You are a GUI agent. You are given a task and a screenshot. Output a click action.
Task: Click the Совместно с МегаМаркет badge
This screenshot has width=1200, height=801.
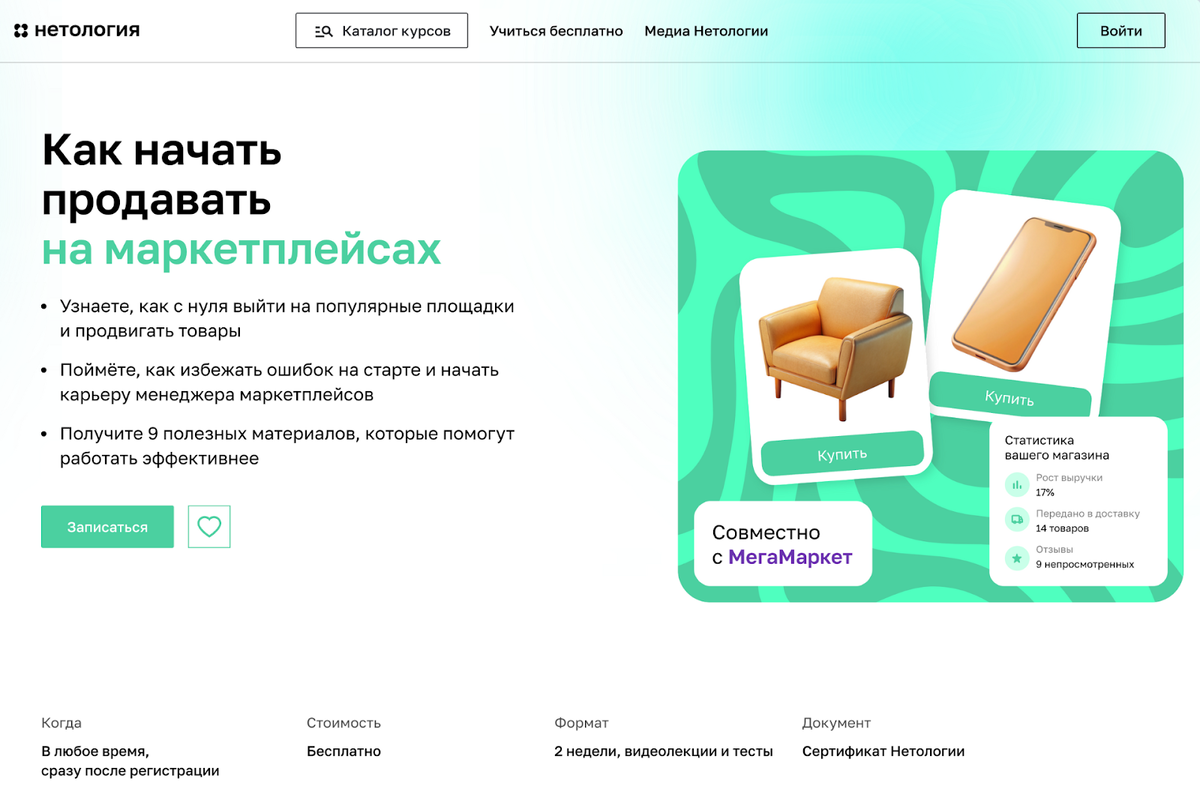coord(783,544)
